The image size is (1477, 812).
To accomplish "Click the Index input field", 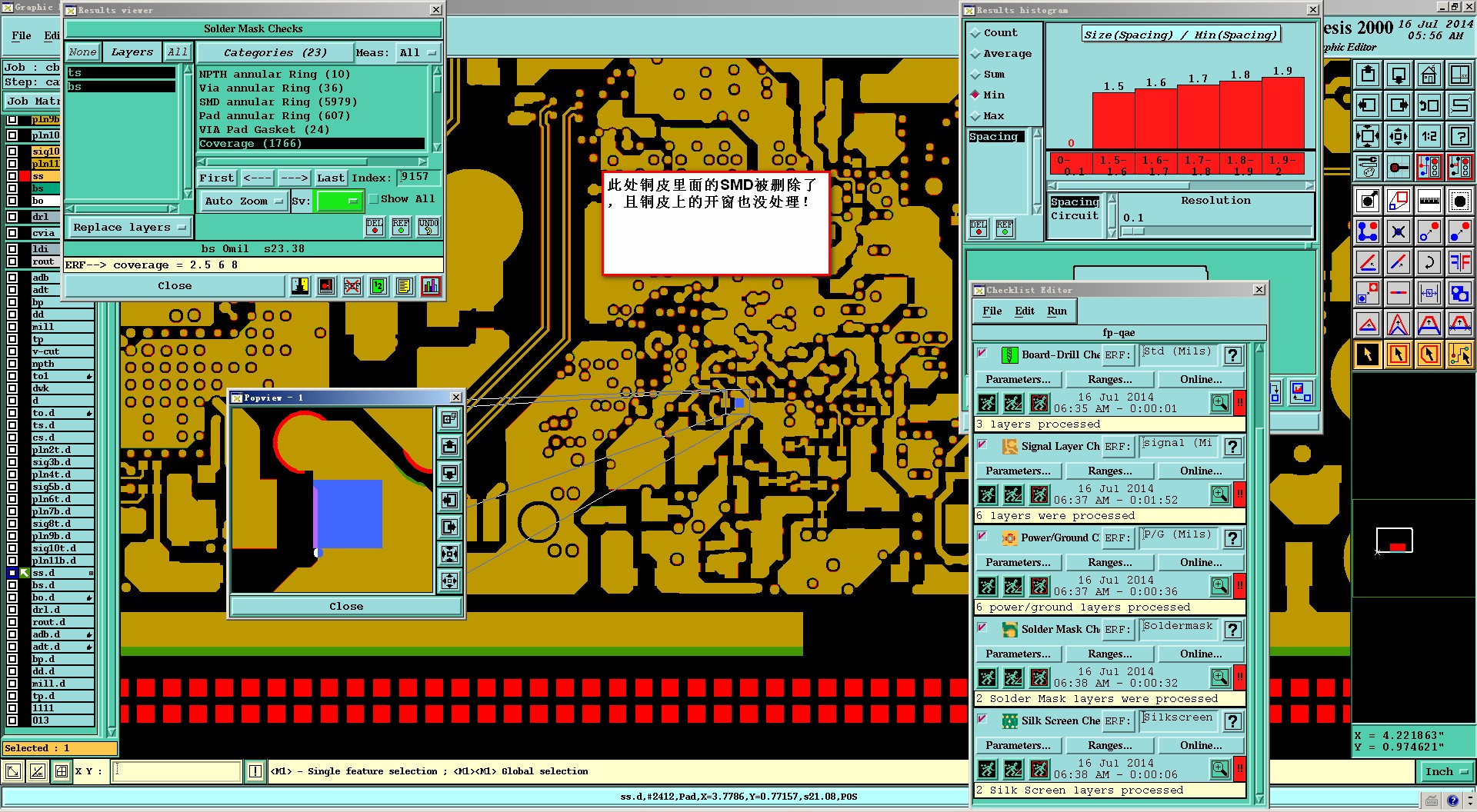I will tap(418, 178).
